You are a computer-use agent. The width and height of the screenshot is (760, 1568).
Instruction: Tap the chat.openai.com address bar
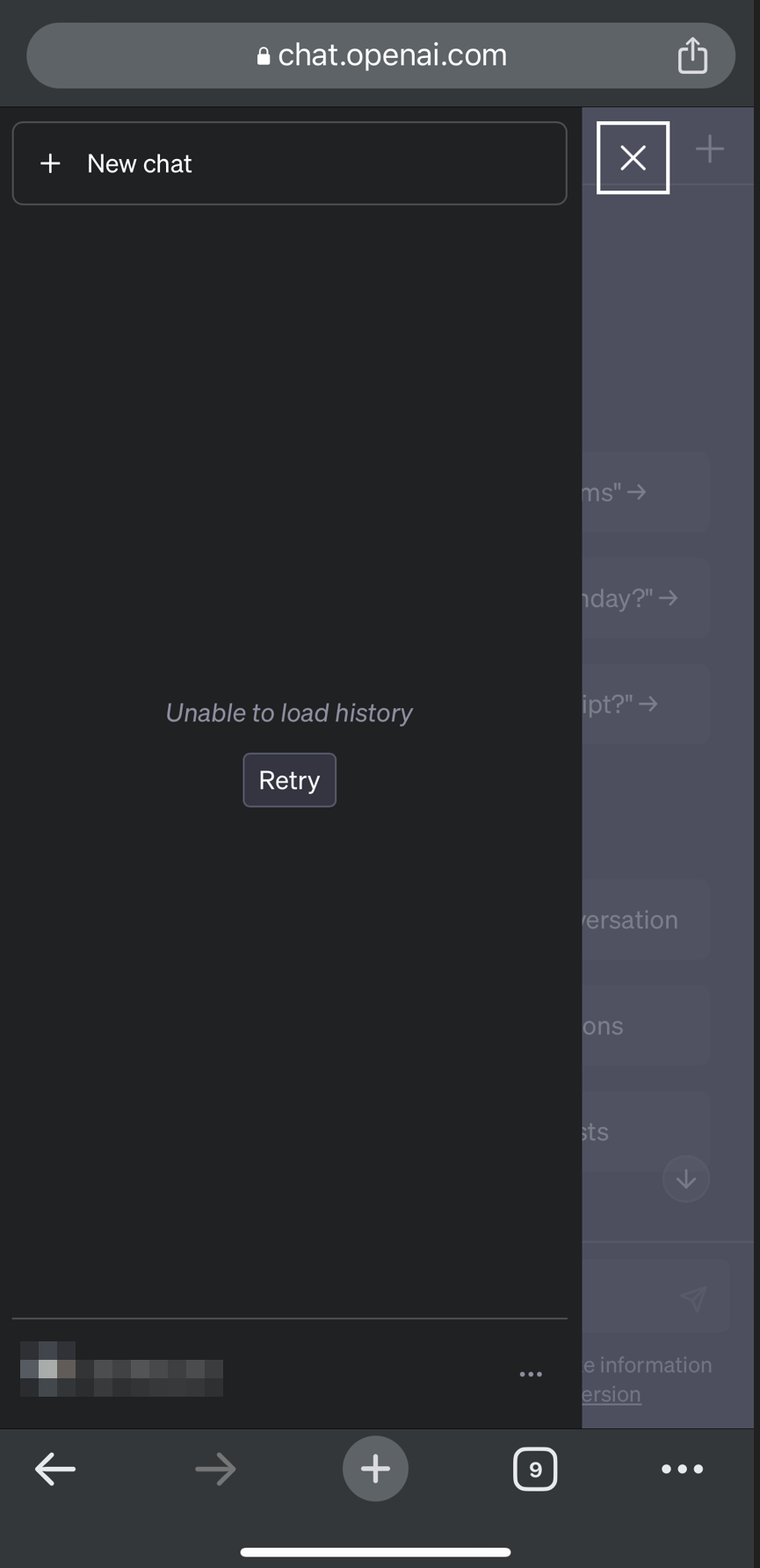coord(380,55)
